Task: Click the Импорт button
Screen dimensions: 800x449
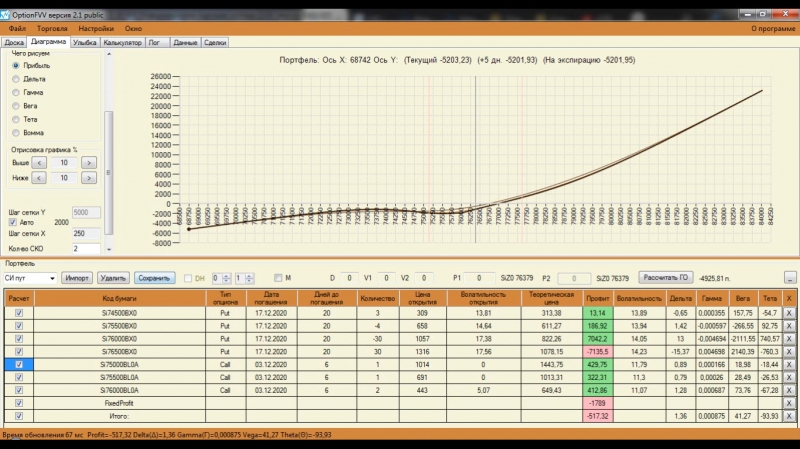Action: [77, 278]
